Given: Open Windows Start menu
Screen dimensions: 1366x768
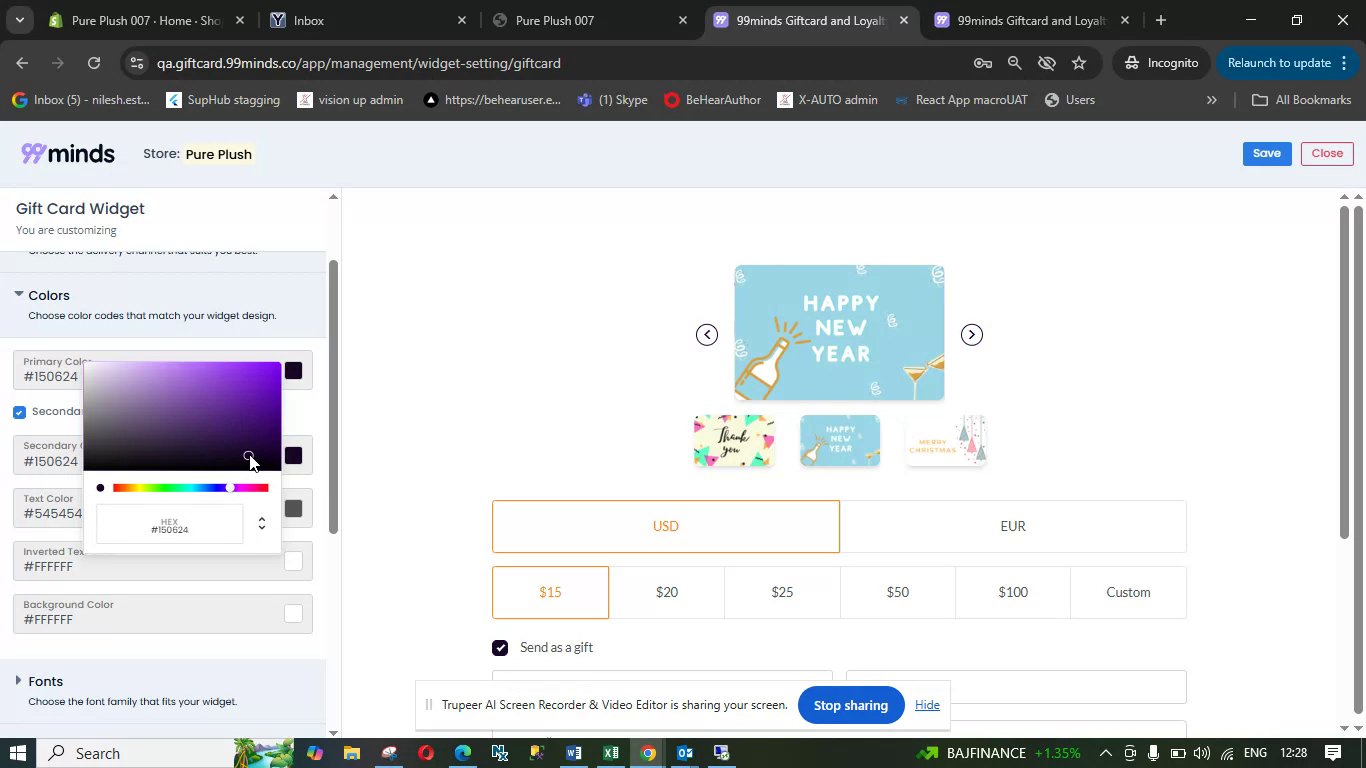Looking at the screenshot, I should [19, 753].
